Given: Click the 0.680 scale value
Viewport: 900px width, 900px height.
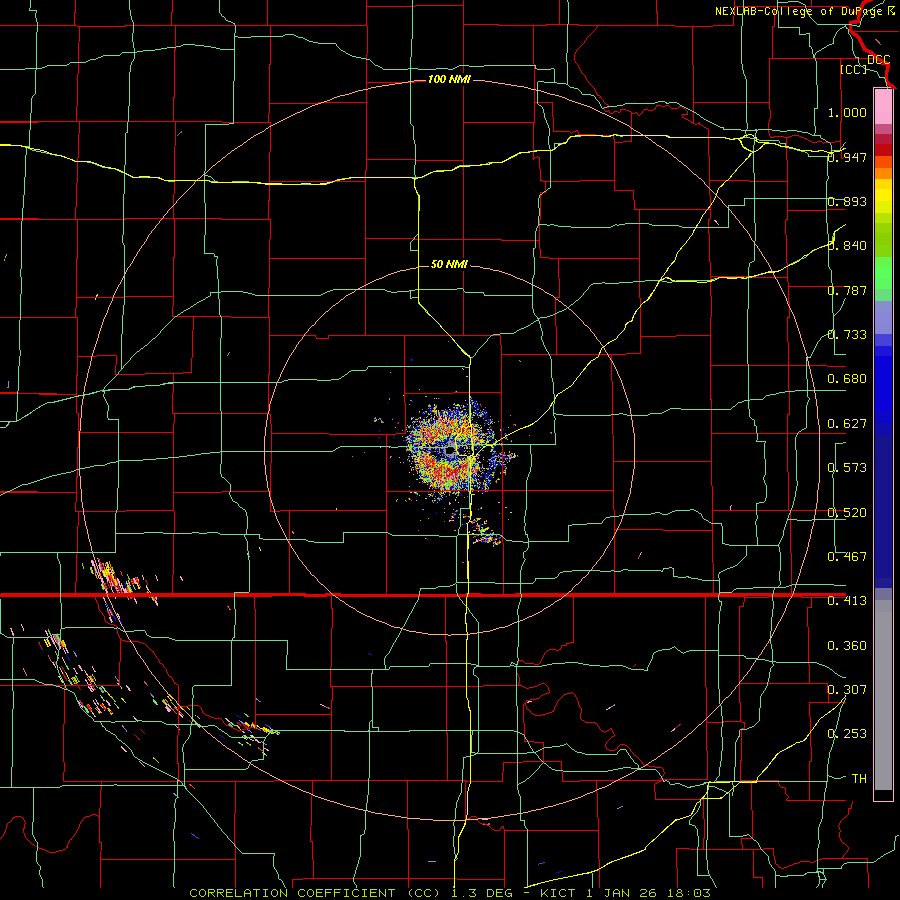Looking at the screenshot, I should (x=847, y=379).
